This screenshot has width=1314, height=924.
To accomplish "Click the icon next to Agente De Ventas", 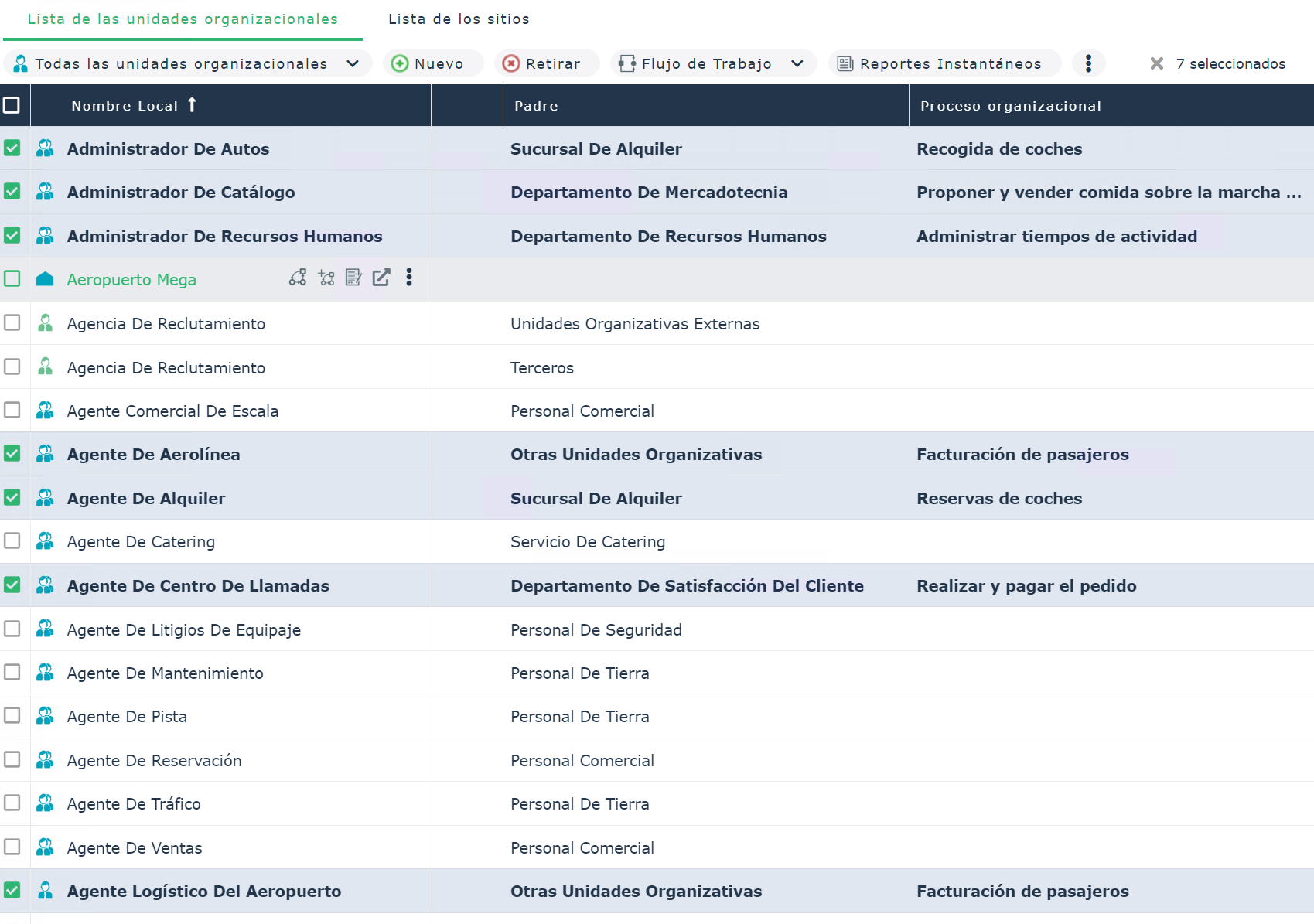I will point(45,847).
